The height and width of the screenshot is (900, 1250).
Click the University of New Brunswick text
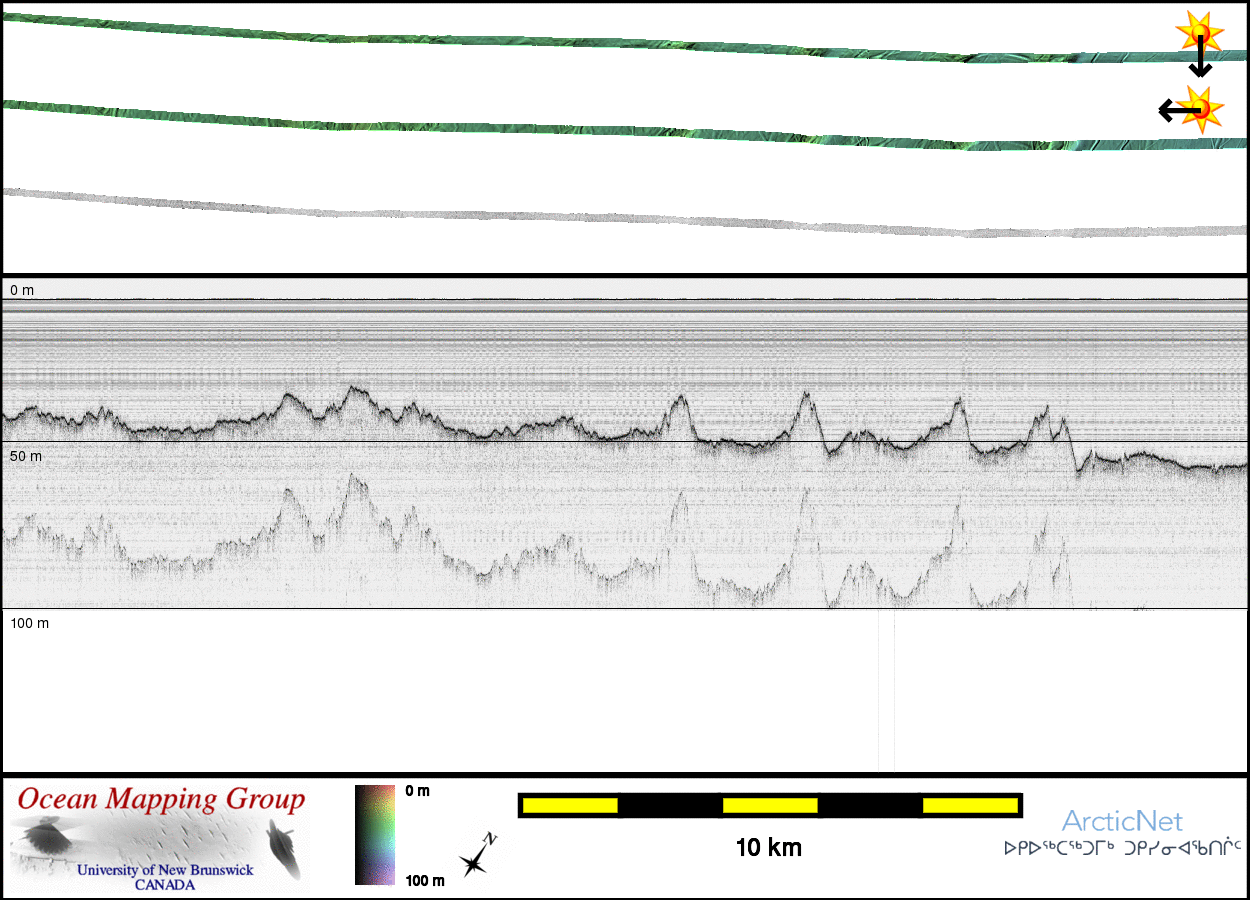tap(165, 870)
